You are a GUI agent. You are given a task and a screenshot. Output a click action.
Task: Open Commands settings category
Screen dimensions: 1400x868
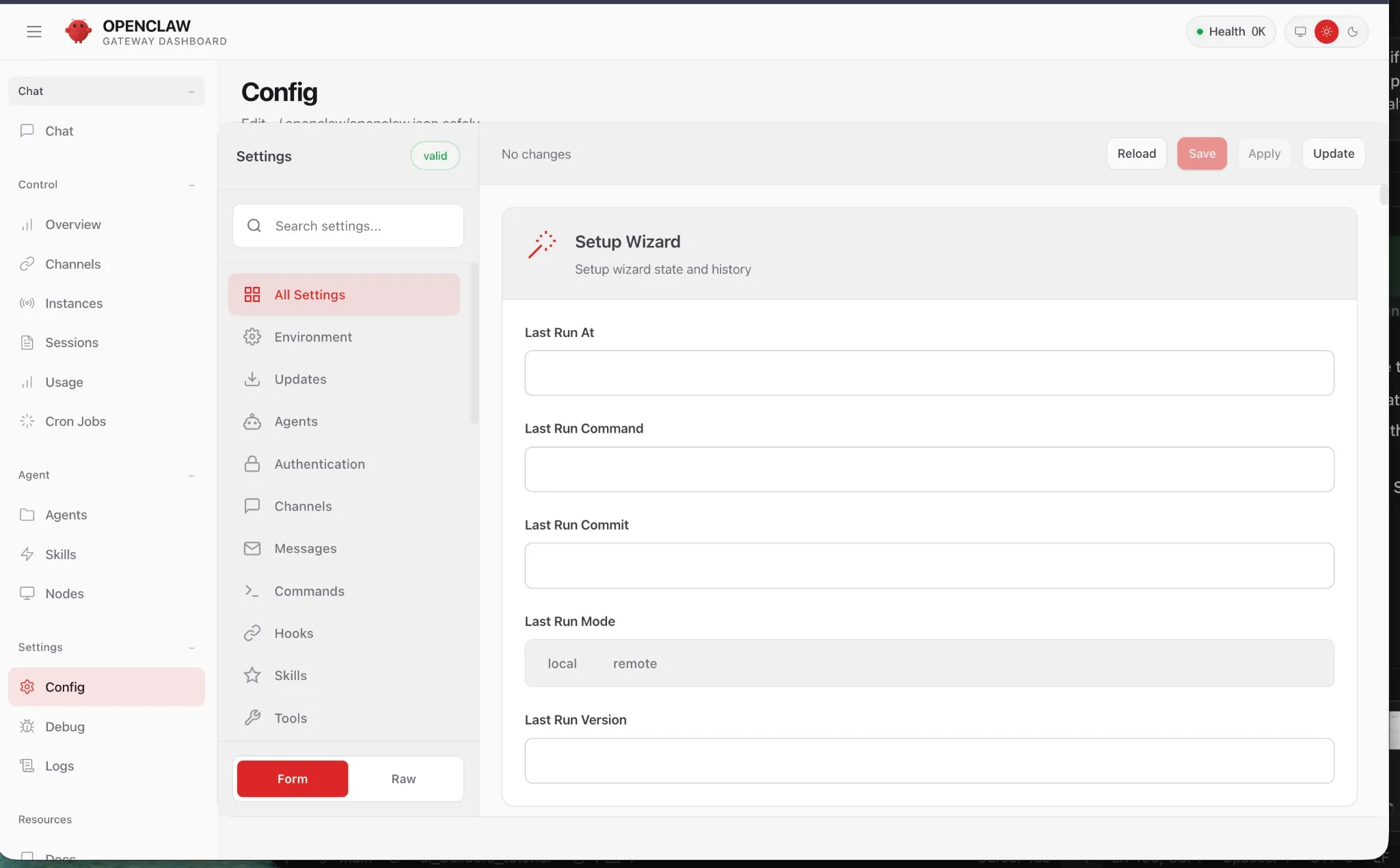(344, 591)
